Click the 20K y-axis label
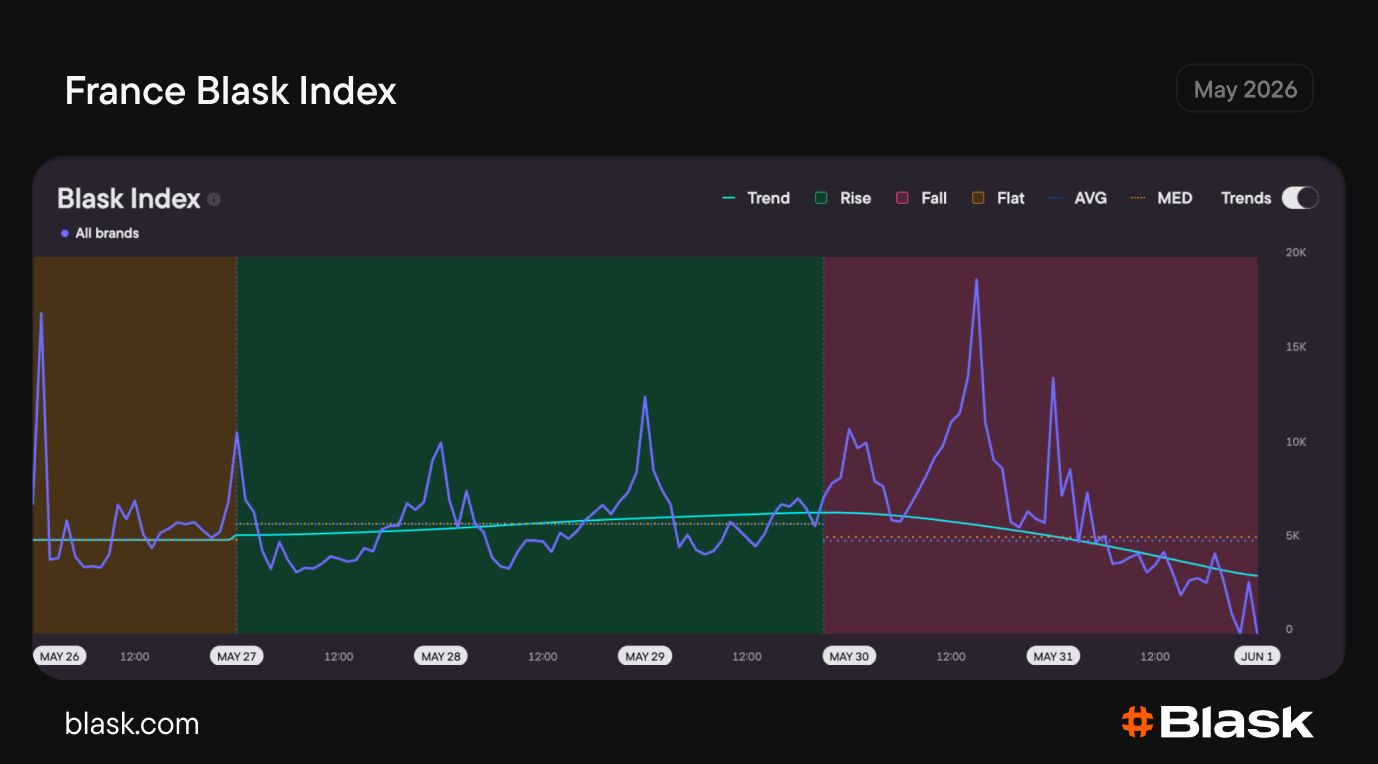Viewport: 1378px width, 764px height. pos(1296,253)
